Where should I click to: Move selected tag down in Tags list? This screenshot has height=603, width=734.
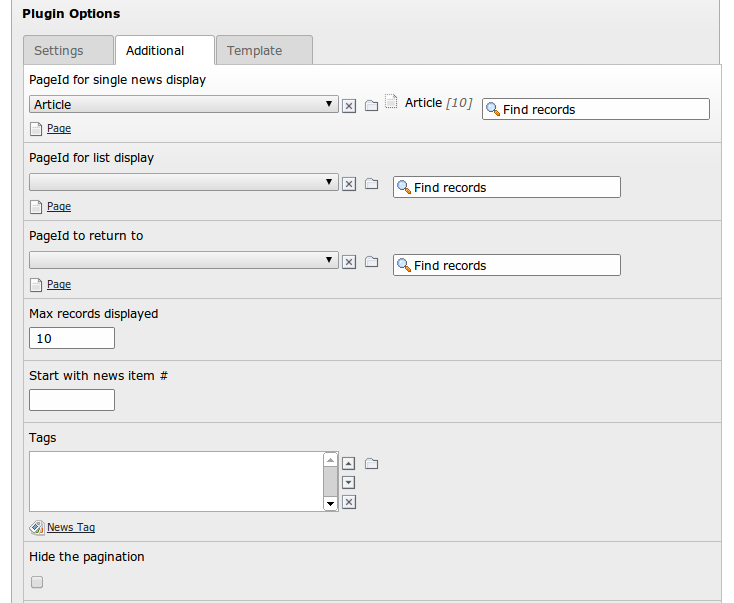coord(348,482)
